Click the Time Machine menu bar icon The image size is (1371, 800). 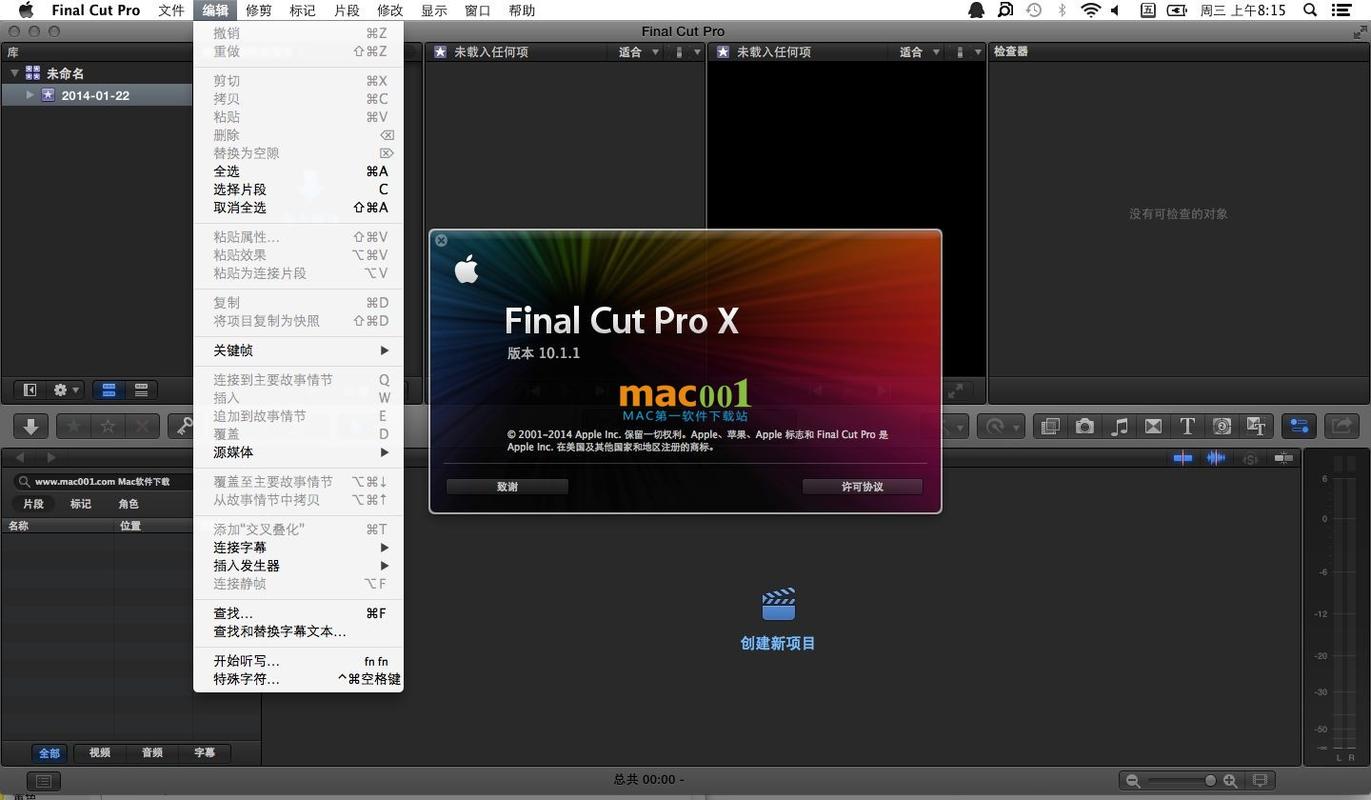[1033, 10]
